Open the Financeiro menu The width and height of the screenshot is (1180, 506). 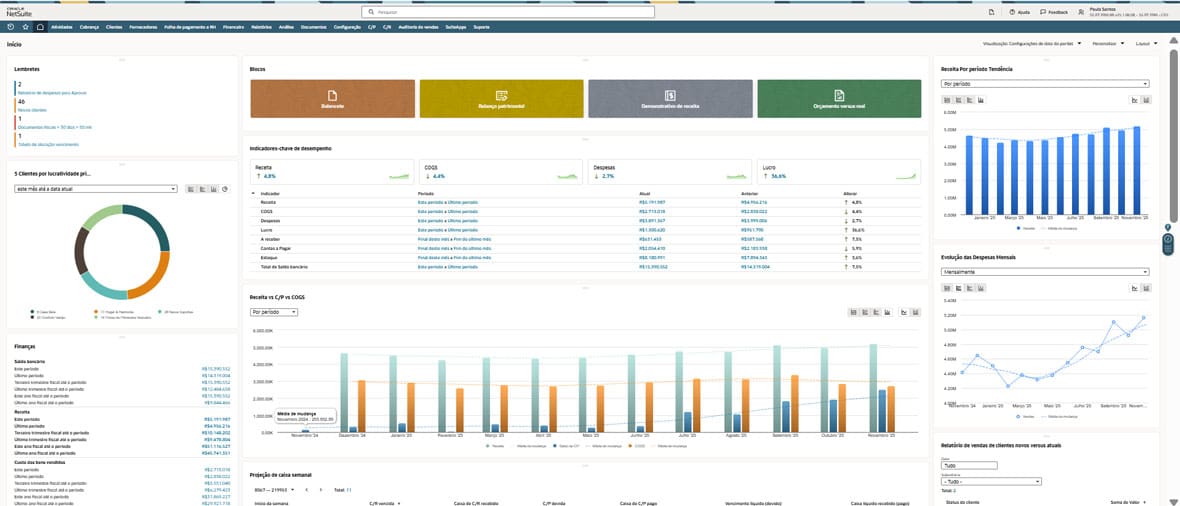pyautogui.click(x=234, y=27)
